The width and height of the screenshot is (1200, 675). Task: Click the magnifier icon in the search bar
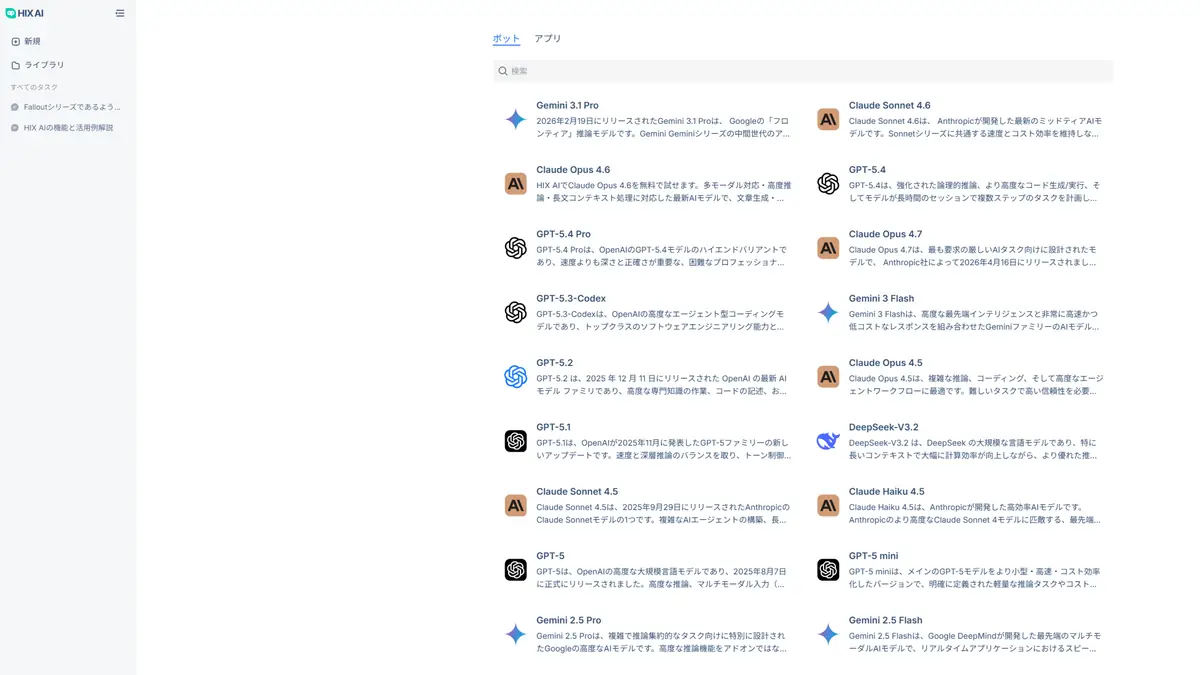pyautogui.click(x=502, y=71)
